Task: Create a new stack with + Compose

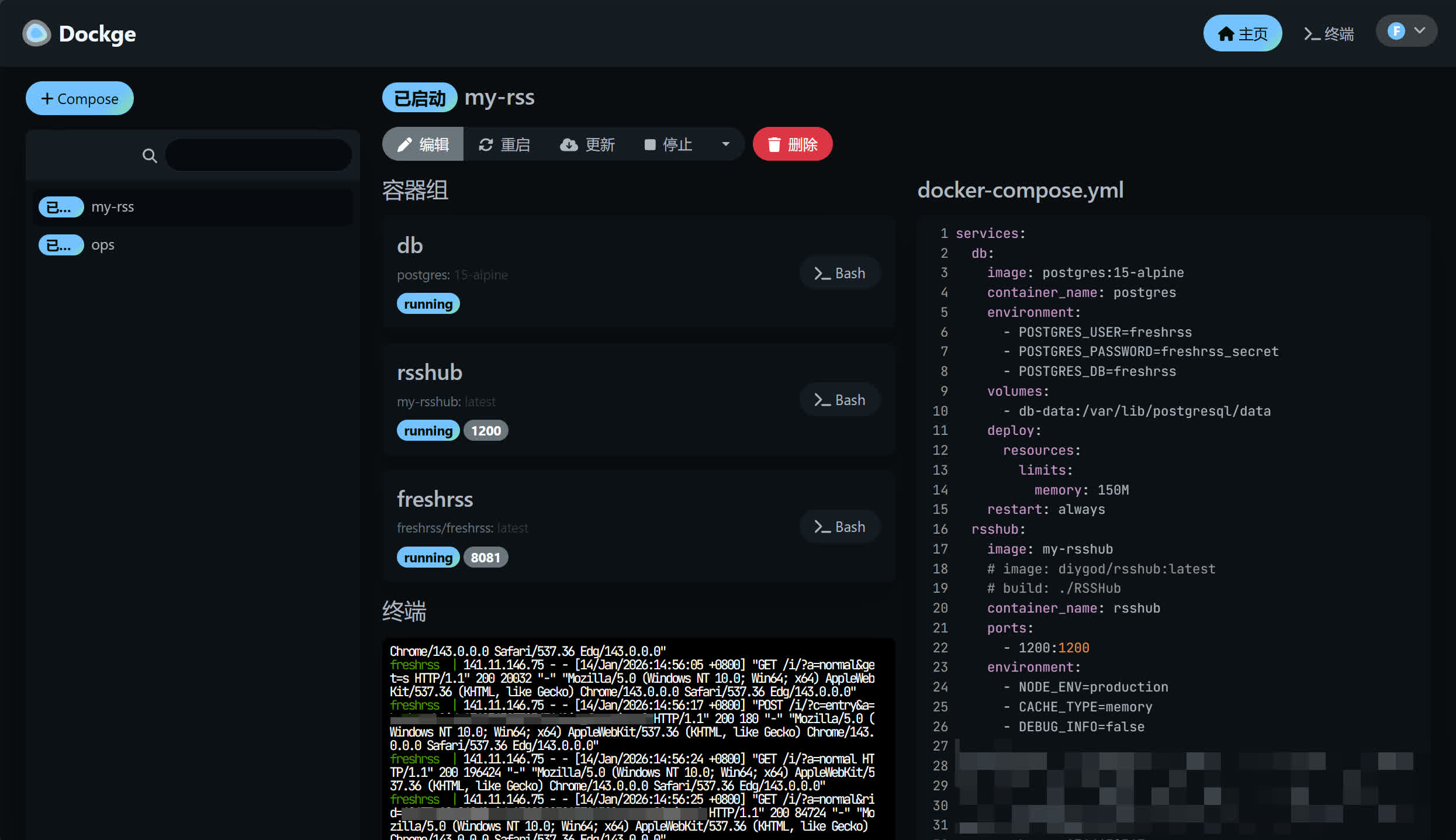Action: [79, 98]
